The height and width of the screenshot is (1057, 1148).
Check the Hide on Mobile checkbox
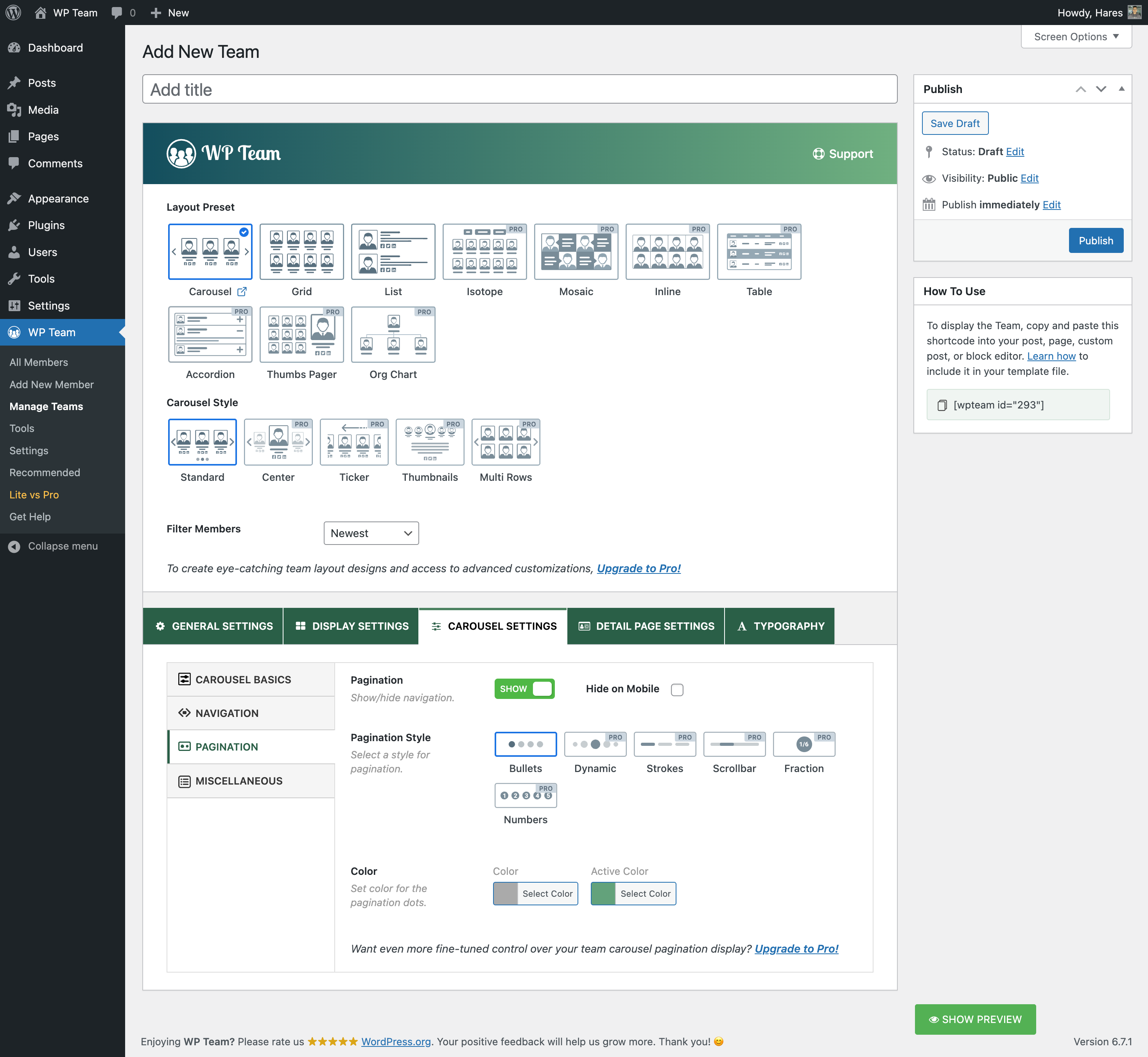click(x=677, y=690)
